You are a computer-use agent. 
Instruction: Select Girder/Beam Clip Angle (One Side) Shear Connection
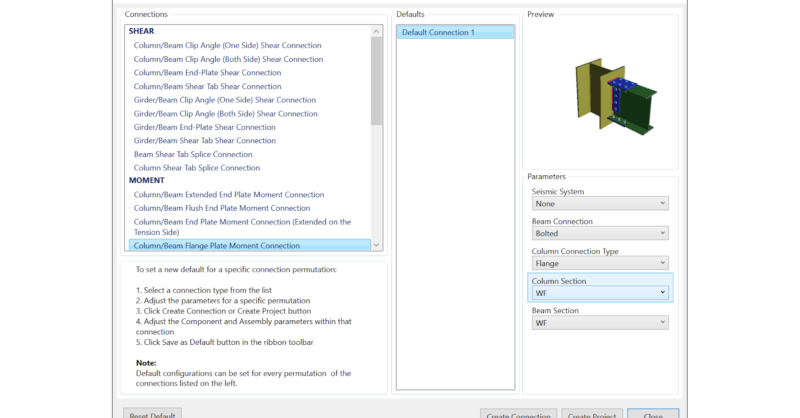point(225,100)
